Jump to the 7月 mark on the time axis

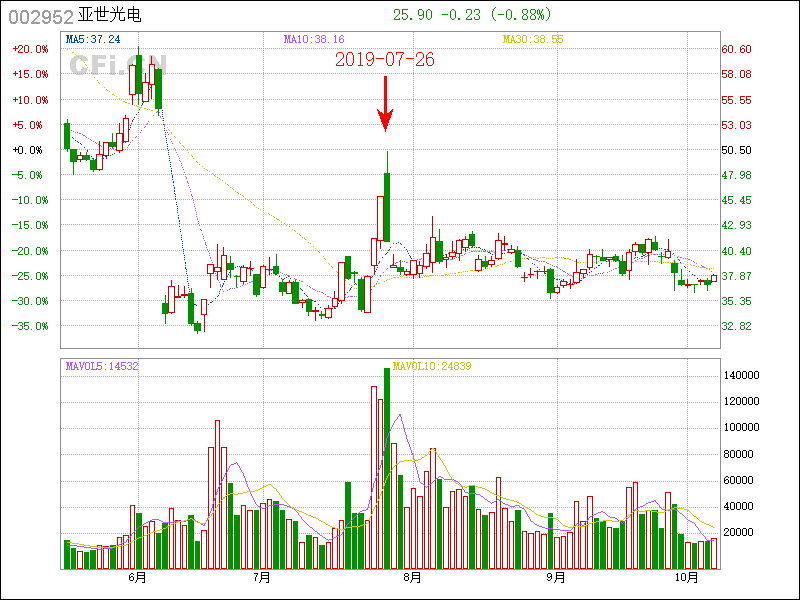point(261,578)
